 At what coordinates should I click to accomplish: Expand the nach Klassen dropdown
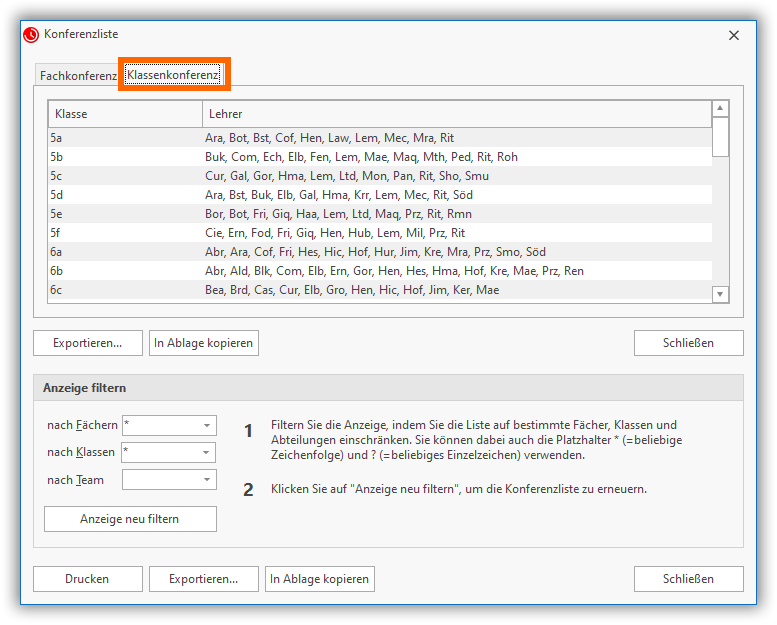tap(207, 453)
